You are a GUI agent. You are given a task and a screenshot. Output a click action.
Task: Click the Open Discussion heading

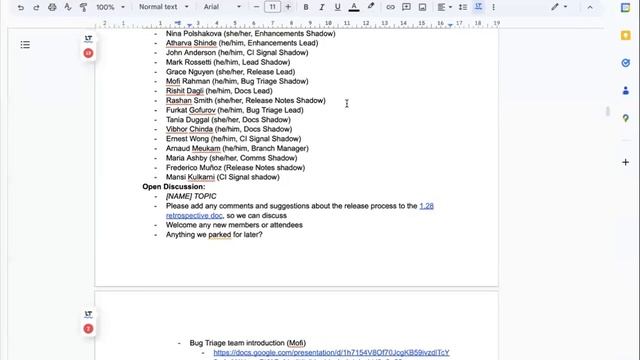(x=173, y=187)
